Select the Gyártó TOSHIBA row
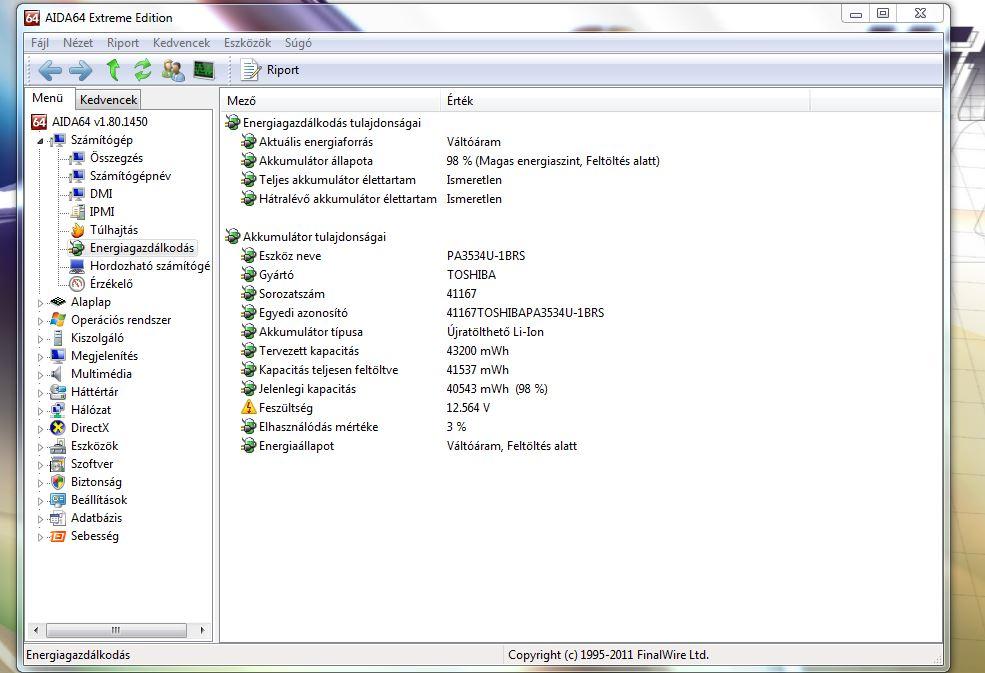Screen dimensions: 985x673 (368, 275)
